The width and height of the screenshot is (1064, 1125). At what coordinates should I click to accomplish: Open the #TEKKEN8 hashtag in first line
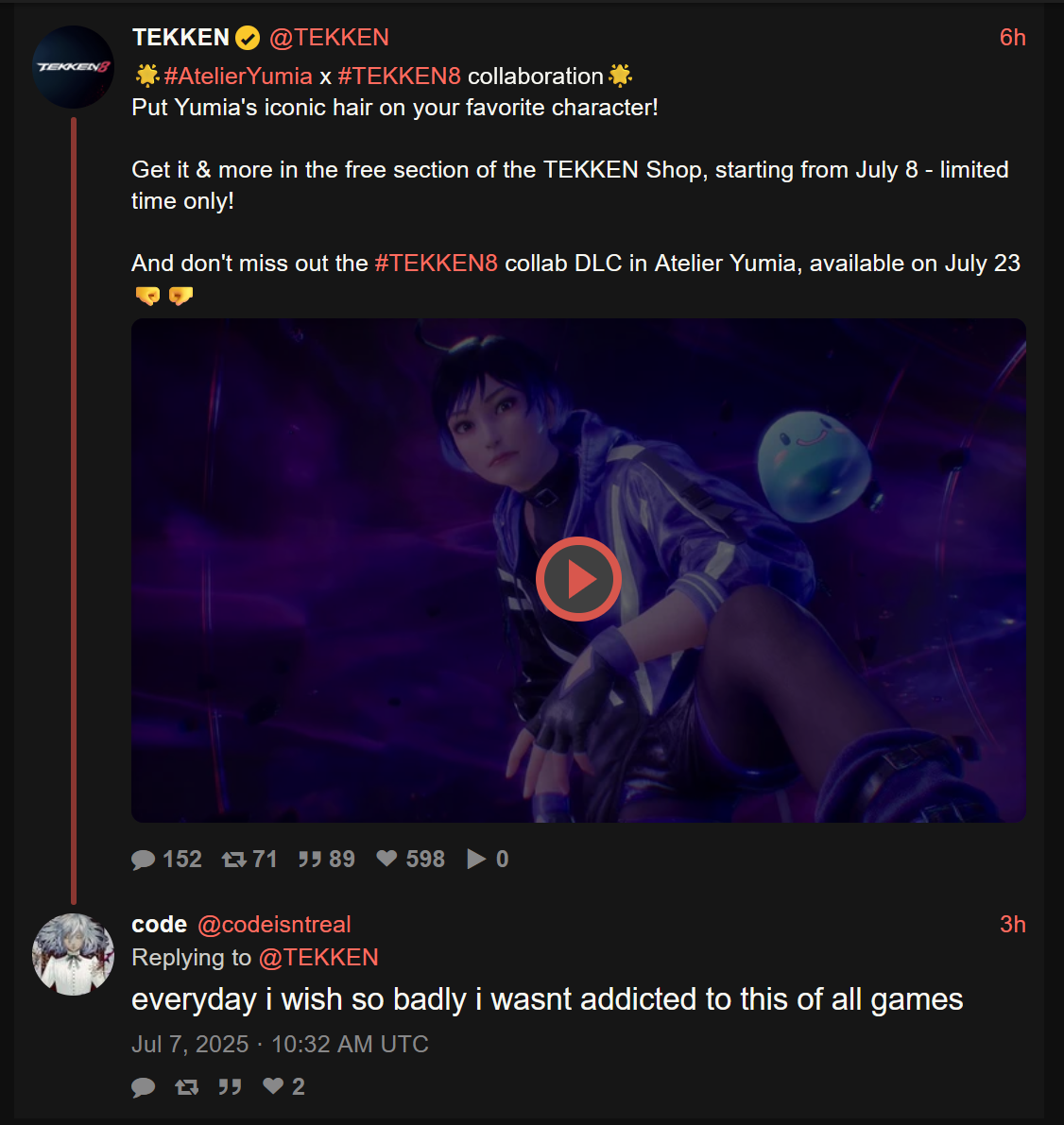[399, 77]
